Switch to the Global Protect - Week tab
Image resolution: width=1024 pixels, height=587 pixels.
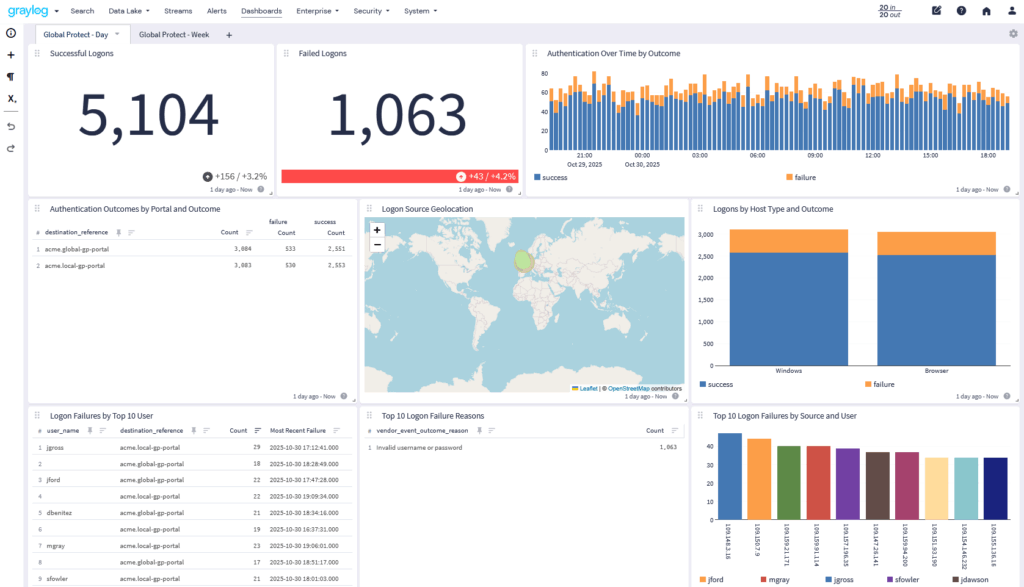(x=172, y=33)
